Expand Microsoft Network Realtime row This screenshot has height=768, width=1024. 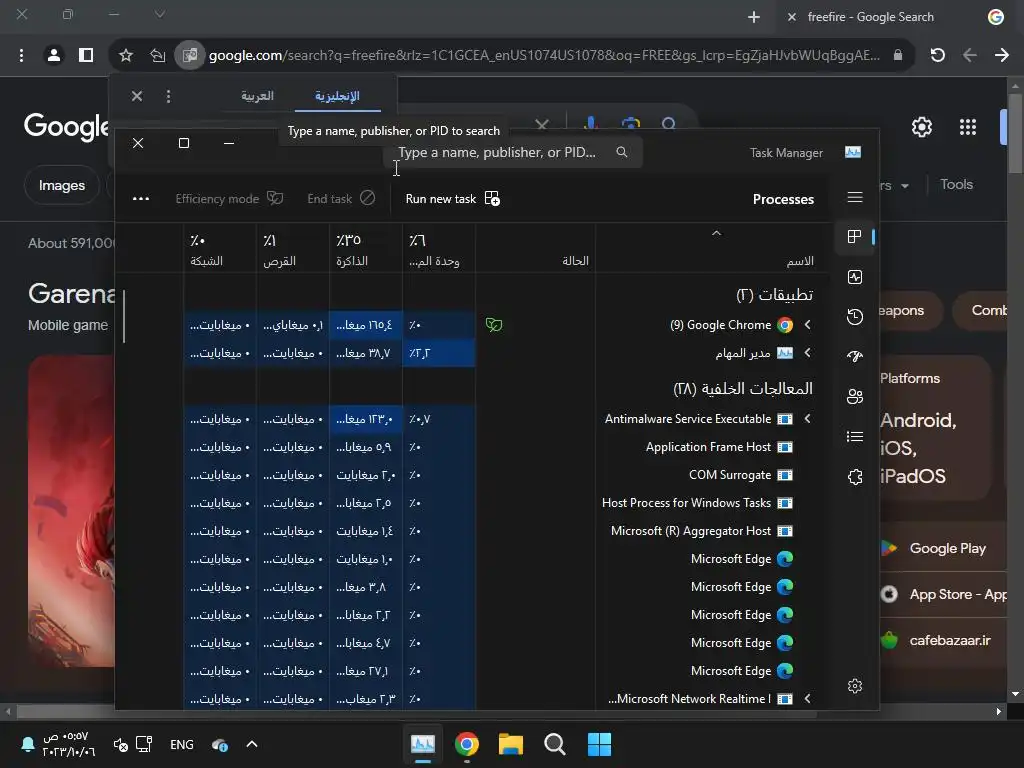click(808, 699)
